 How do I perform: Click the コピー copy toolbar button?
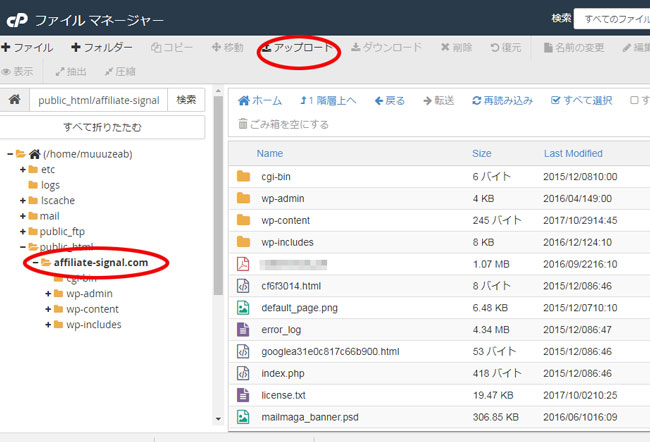point(172,48)
